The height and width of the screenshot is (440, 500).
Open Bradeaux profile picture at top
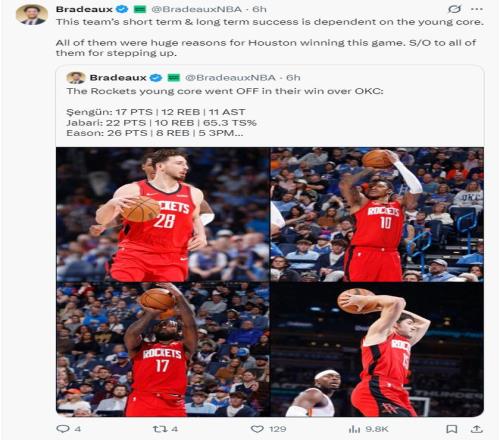(32, 15)
